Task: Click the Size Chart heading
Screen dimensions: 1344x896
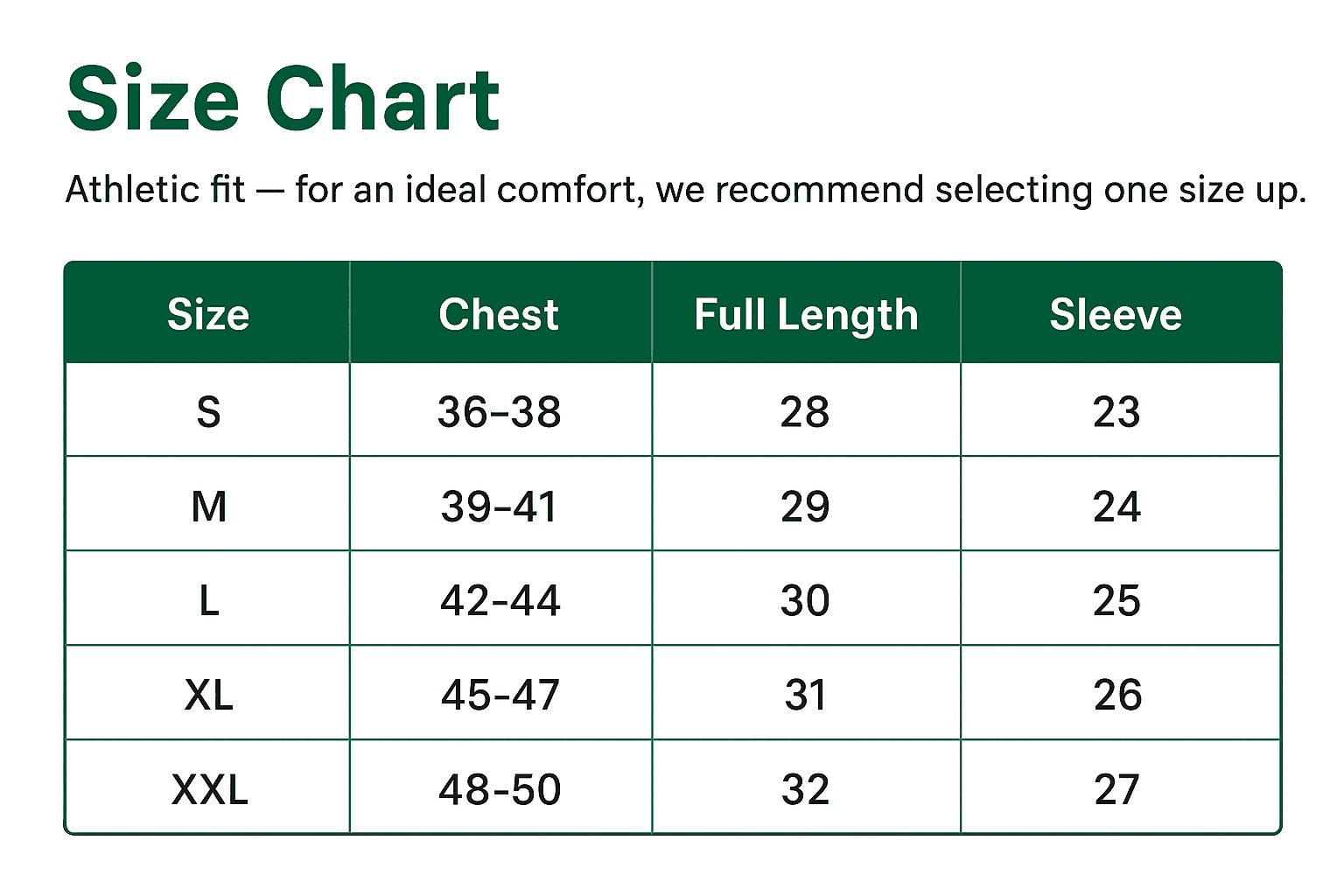Action: pos(283,100)
